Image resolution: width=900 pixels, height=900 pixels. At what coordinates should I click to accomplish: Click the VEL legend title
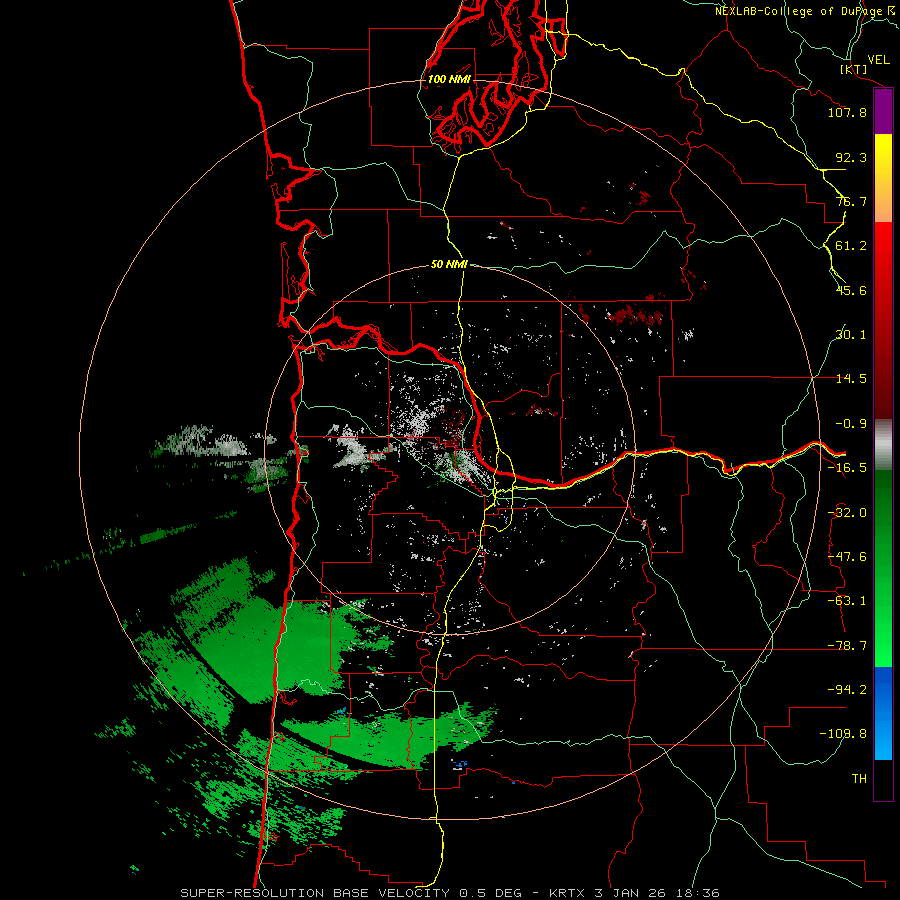(x=879, y=60)
